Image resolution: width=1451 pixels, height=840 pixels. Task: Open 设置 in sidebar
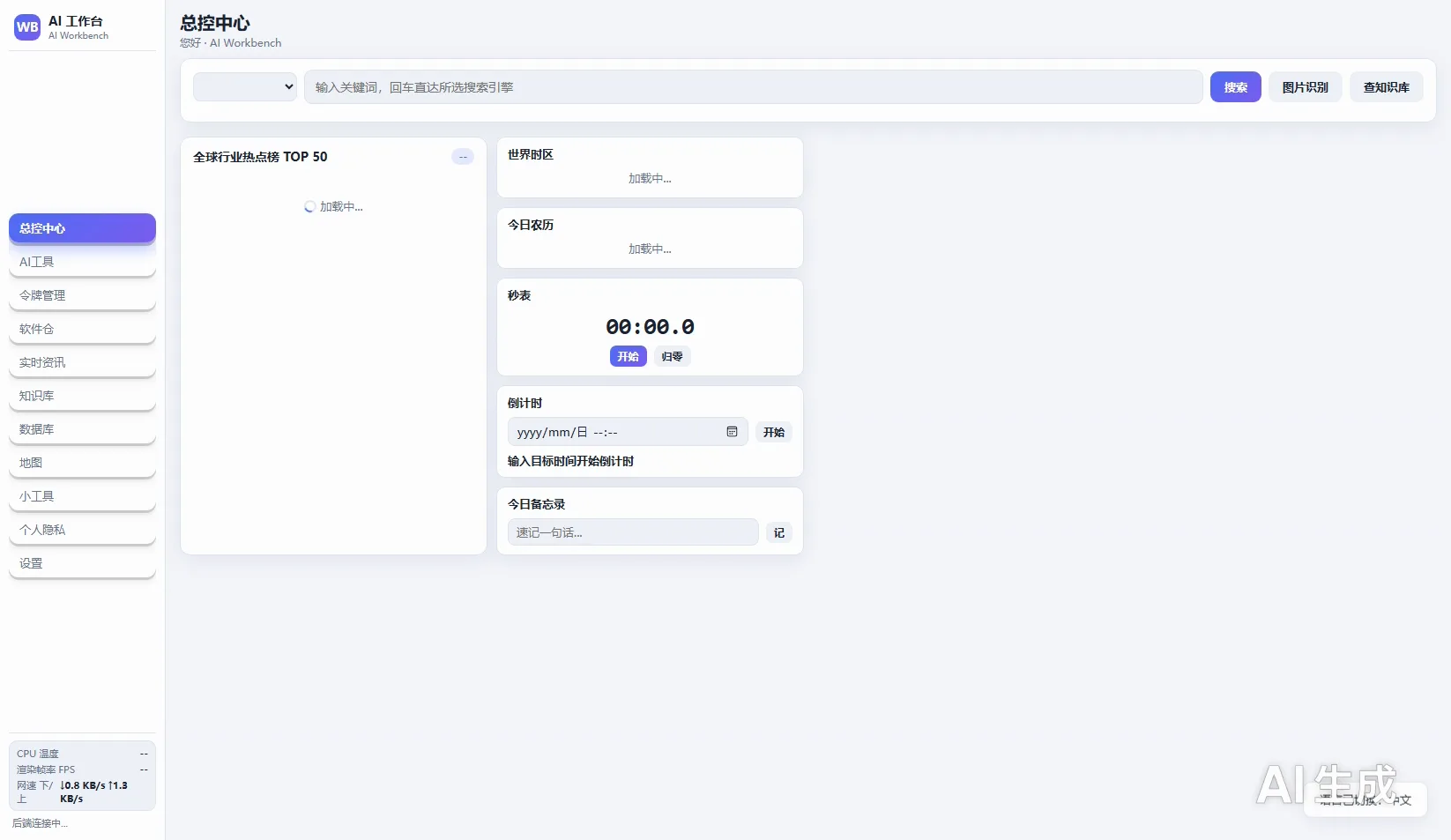[82, 563]
